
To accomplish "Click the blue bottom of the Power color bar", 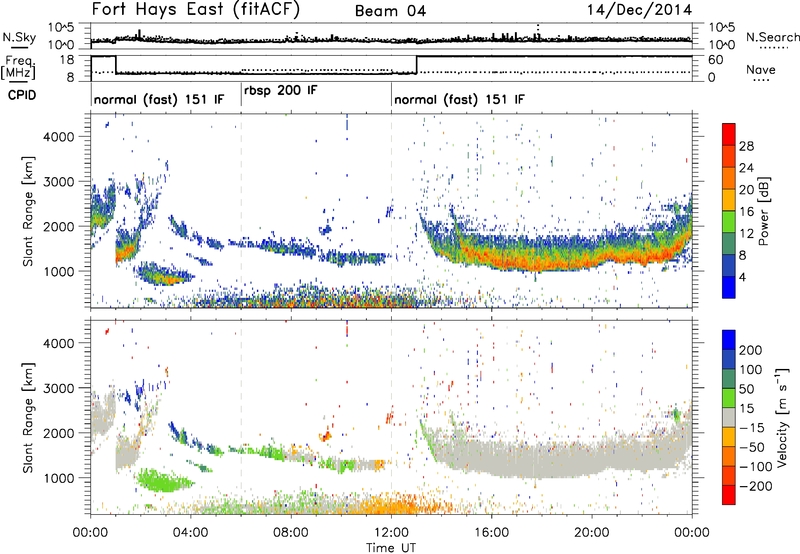I will 729,287.
